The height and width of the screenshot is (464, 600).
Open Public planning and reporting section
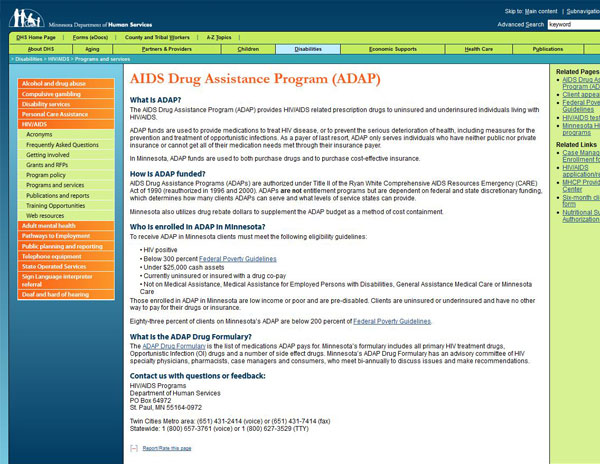coord(66,246)
